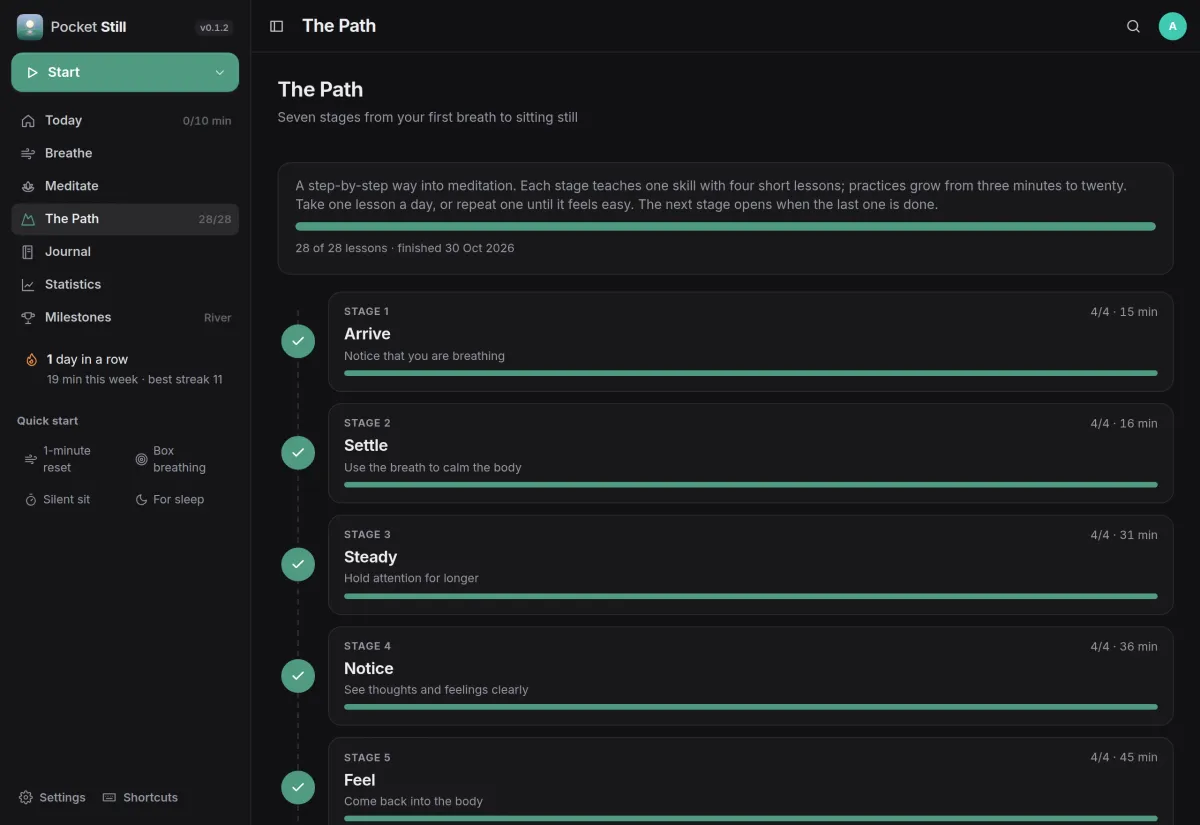The width and height of the screenshot is (1200, 825).
Task: Select The Path in the sidebar
Action: (x=125, y=219)
